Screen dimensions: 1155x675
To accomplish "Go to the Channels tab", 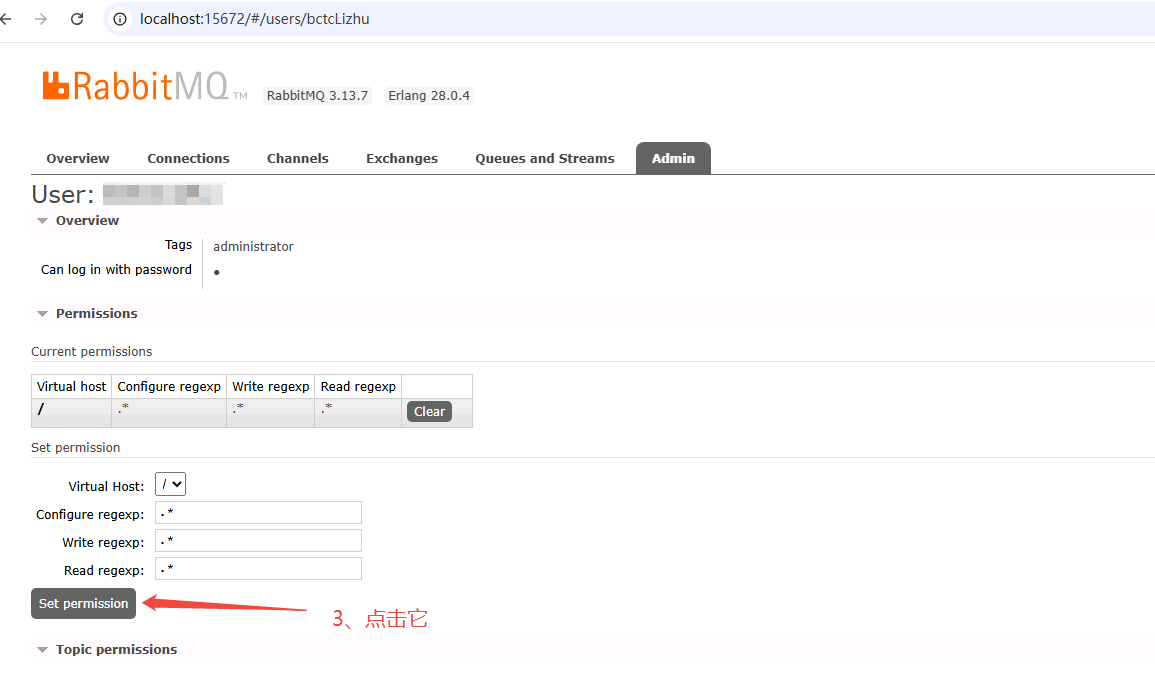I will point(298,158).
